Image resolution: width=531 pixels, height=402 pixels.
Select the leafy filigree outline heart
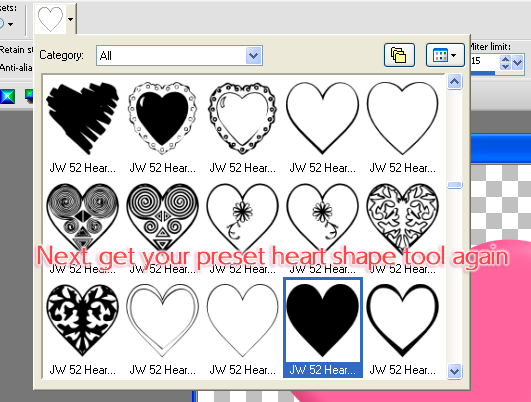[x=403, y=218]
